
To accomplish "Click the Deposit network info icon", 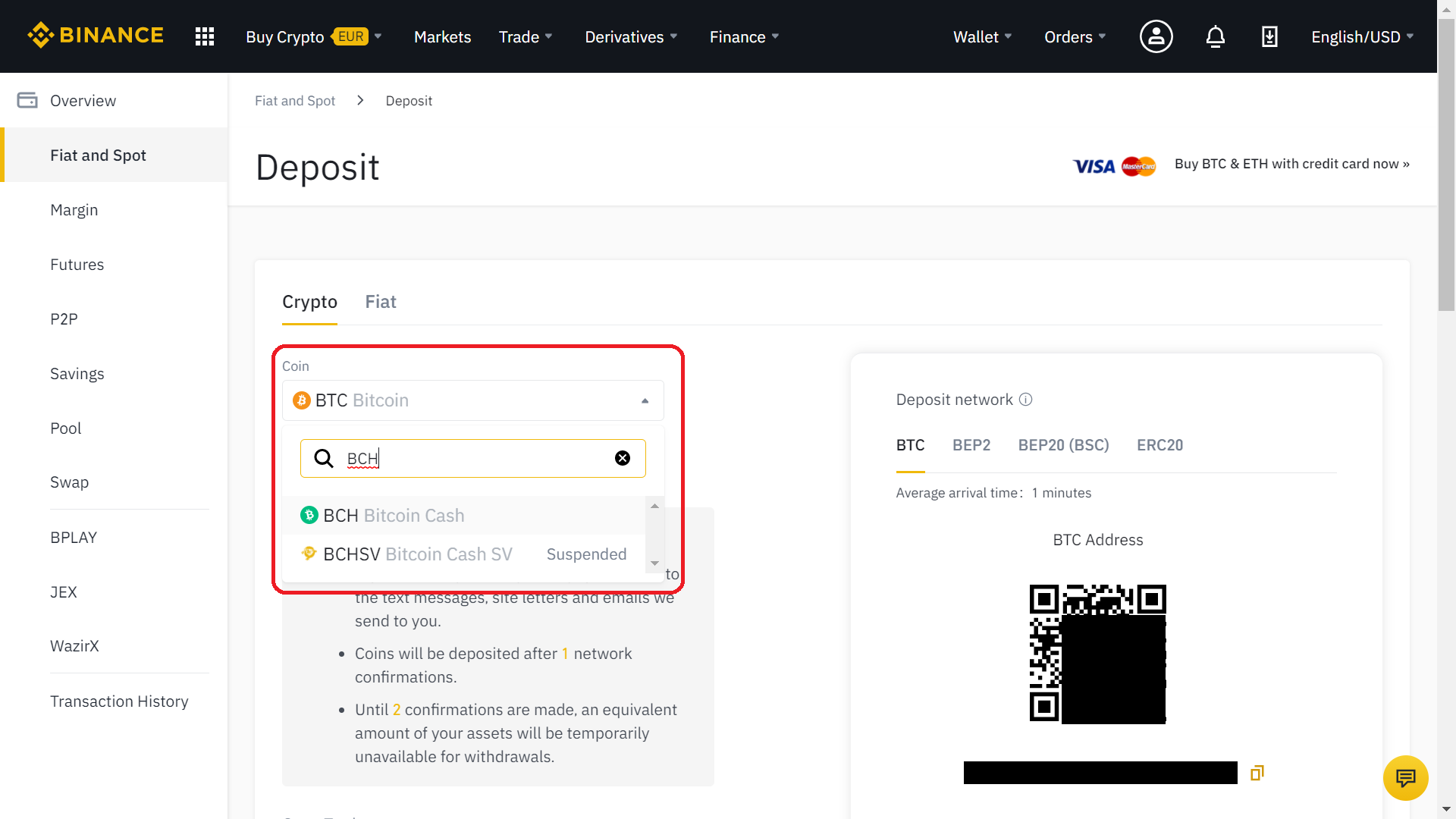I will [1025, 400].
